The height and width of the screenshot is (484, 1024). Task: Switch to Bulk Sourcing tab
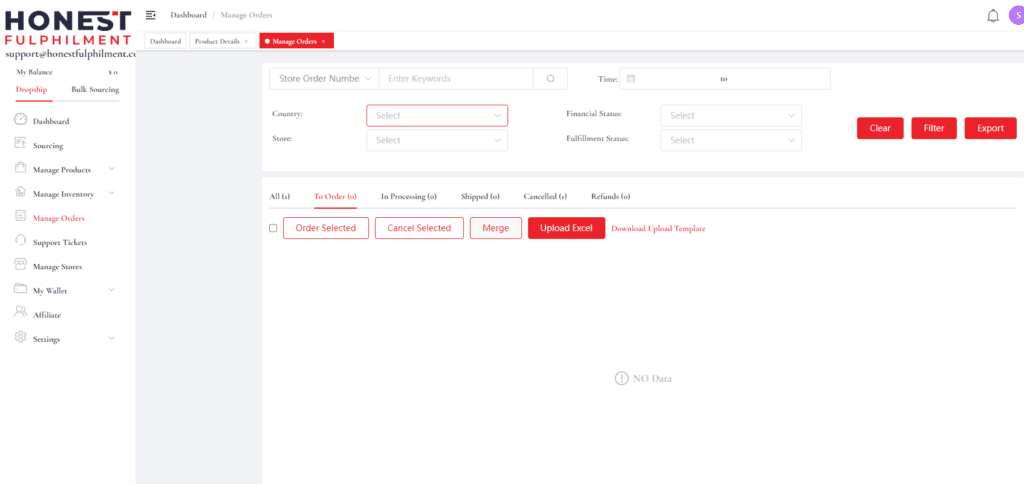point(95,90)
